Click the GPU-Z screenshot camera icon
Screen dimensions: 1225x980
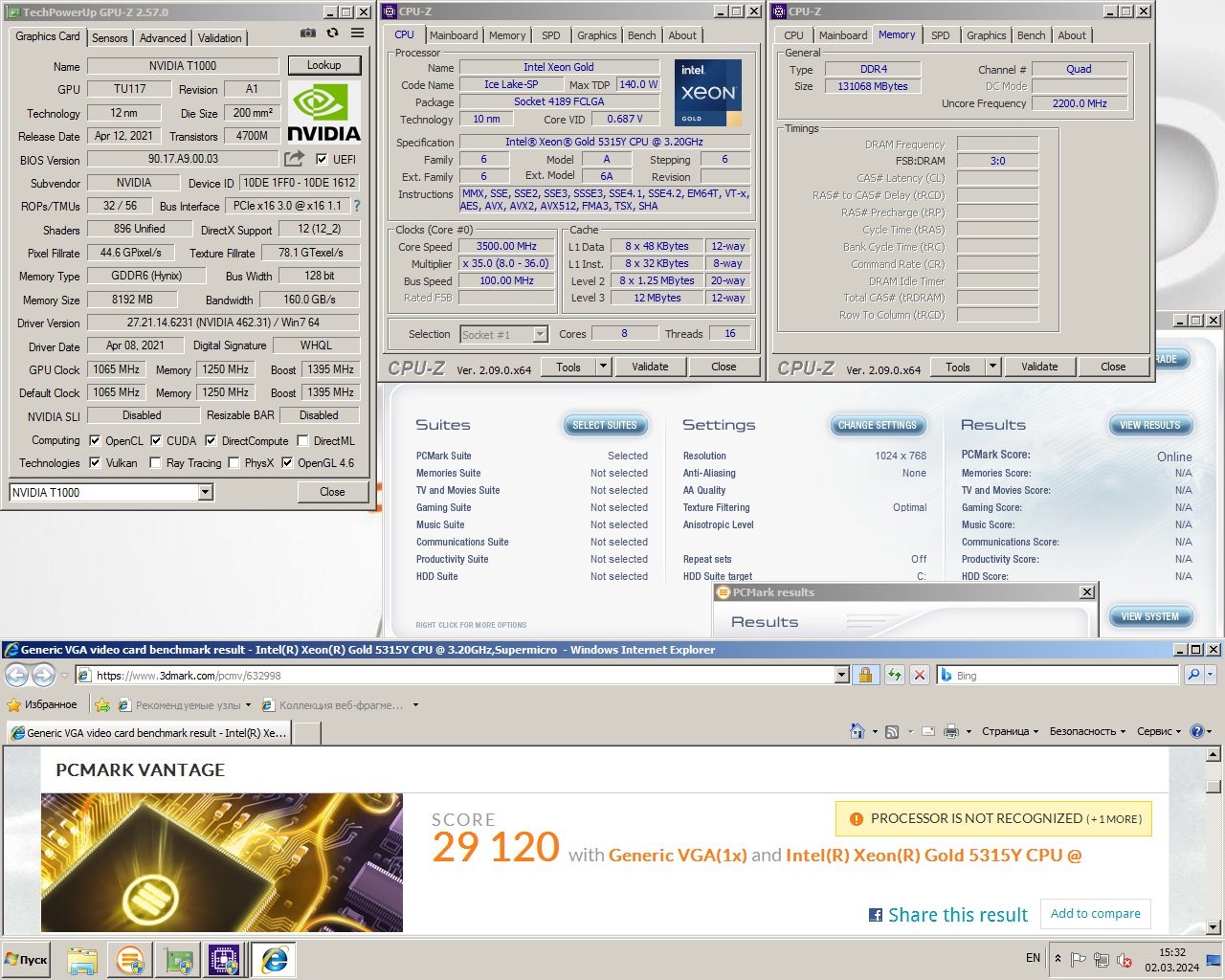pos(307,33)
